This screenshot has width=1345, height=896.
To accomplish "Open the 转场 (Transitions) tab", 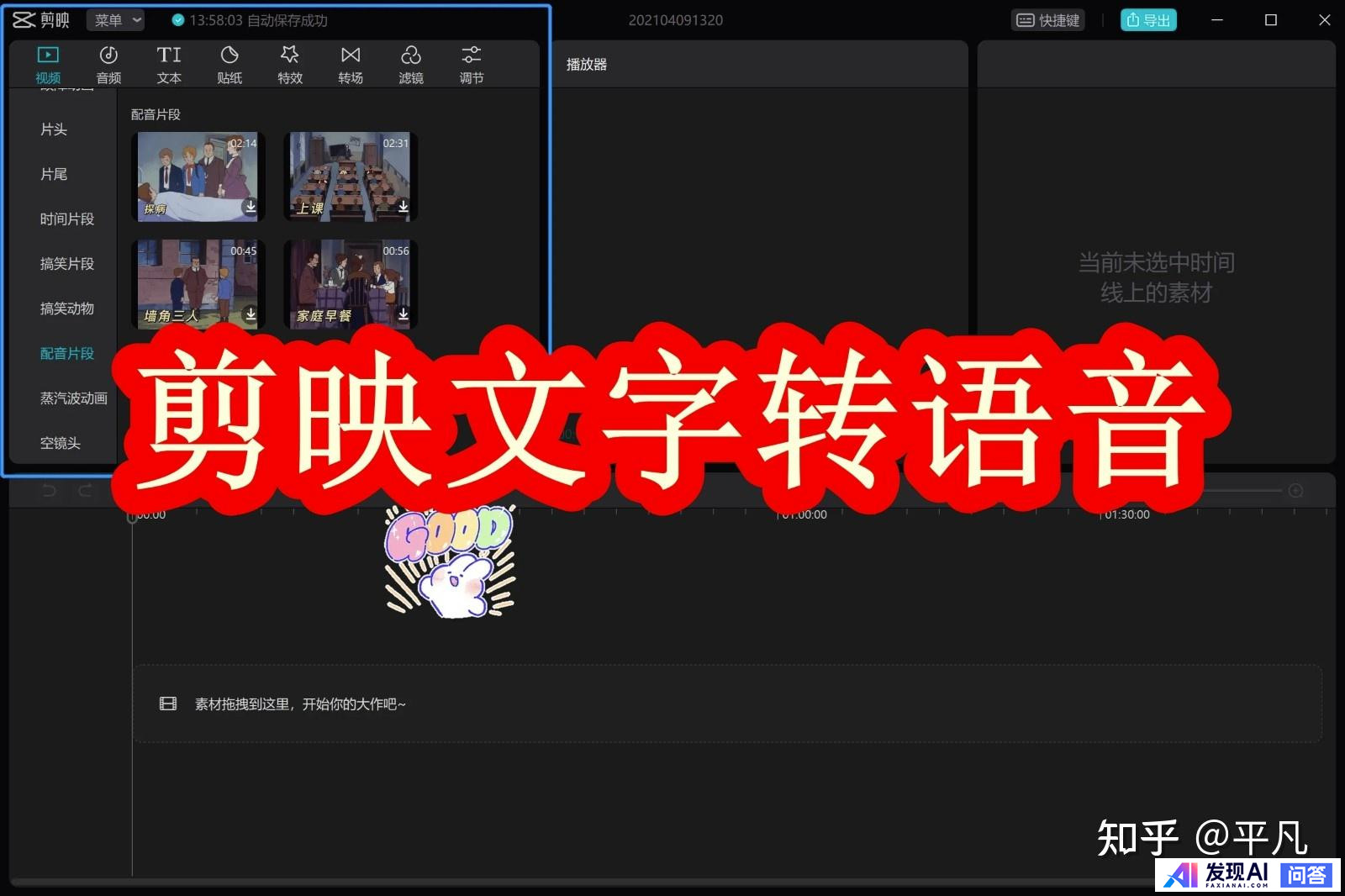I will [351, 66].
